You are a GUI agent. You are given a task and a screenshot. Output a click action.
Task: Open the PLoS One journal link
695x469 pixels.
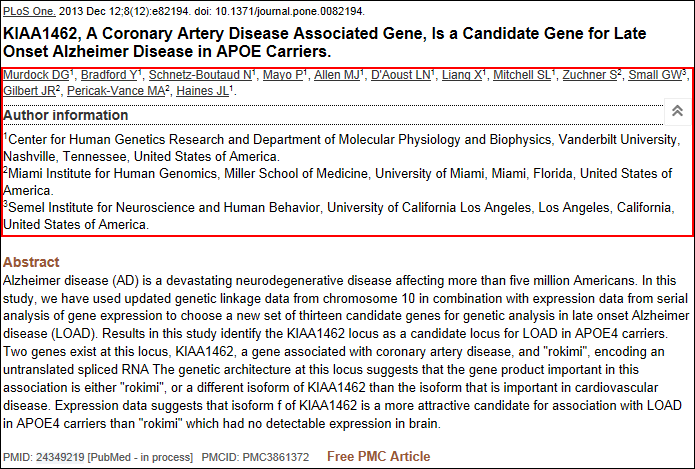(28, 11)
